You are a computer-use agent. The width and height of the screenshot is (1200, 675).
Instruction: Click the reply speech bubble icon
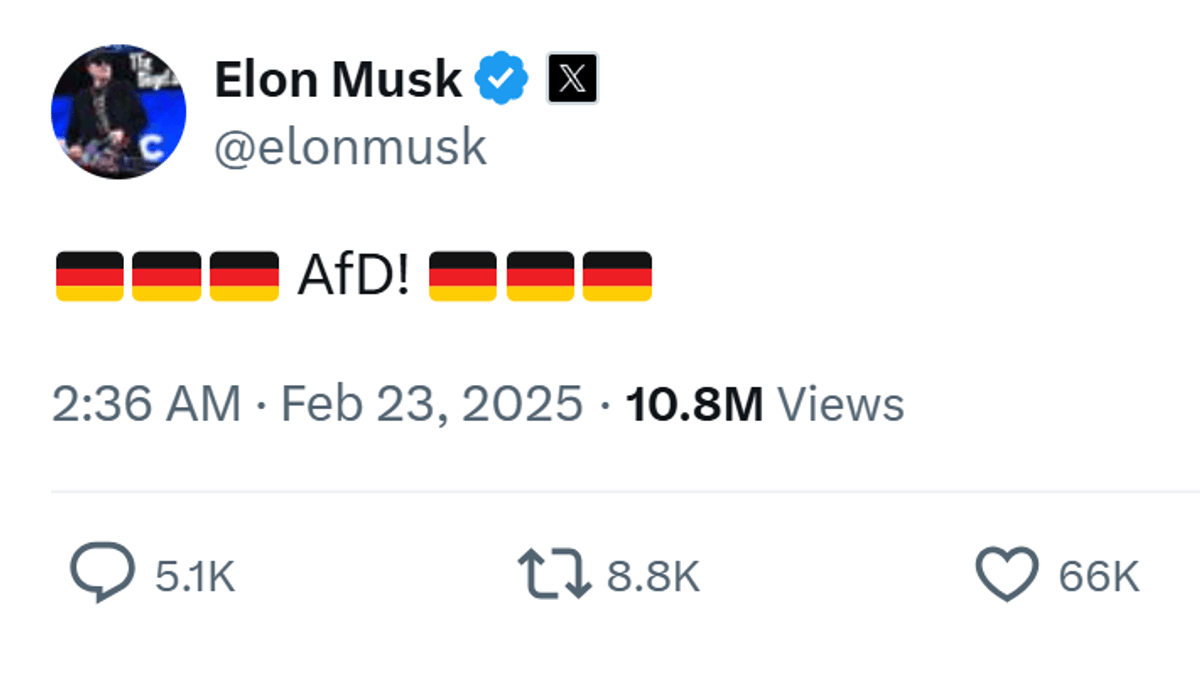tap(102, 573)
